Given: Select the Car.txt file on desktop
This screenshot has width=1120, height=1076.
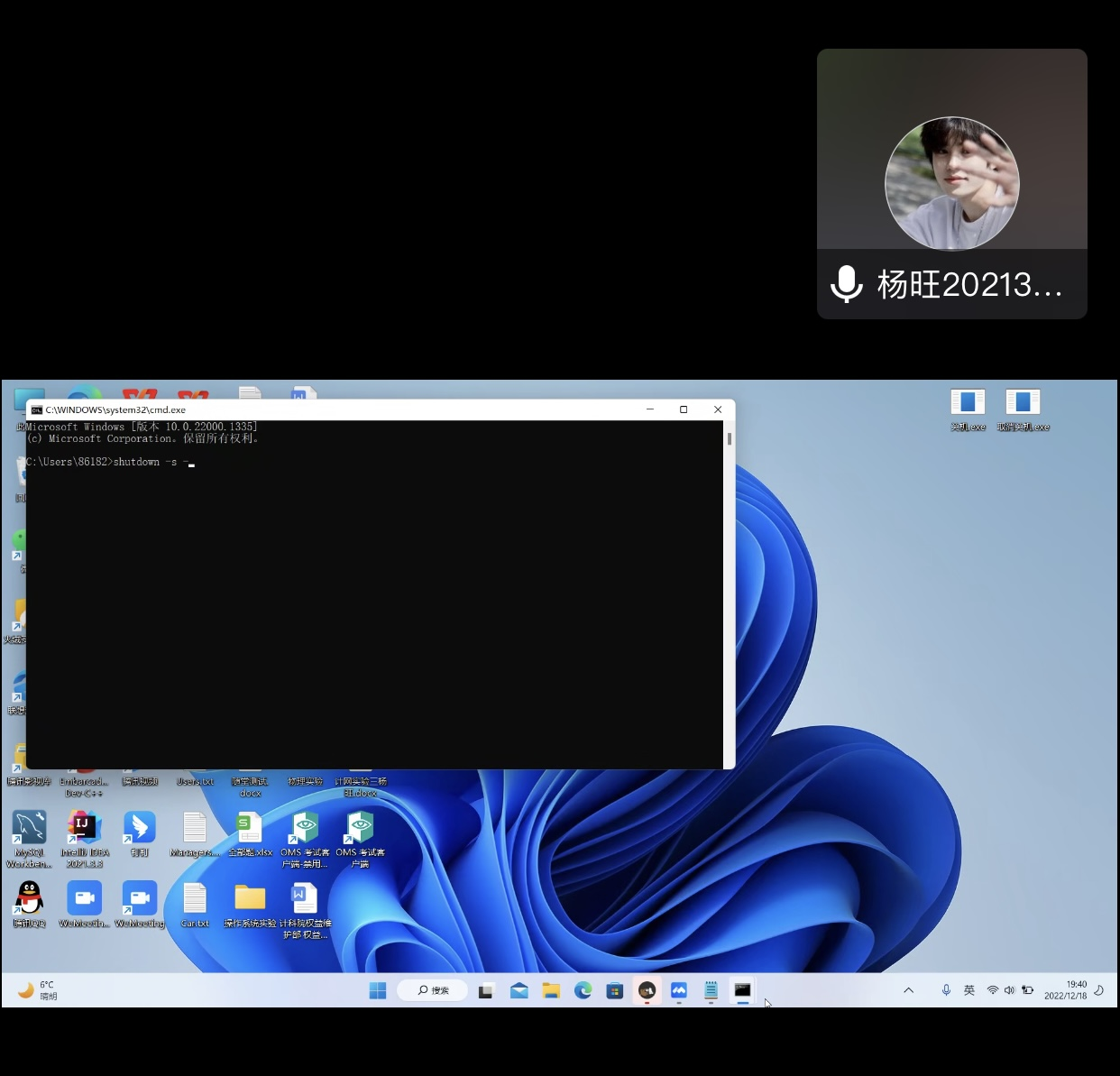Looking at the screenshot, I should point(195,899).
